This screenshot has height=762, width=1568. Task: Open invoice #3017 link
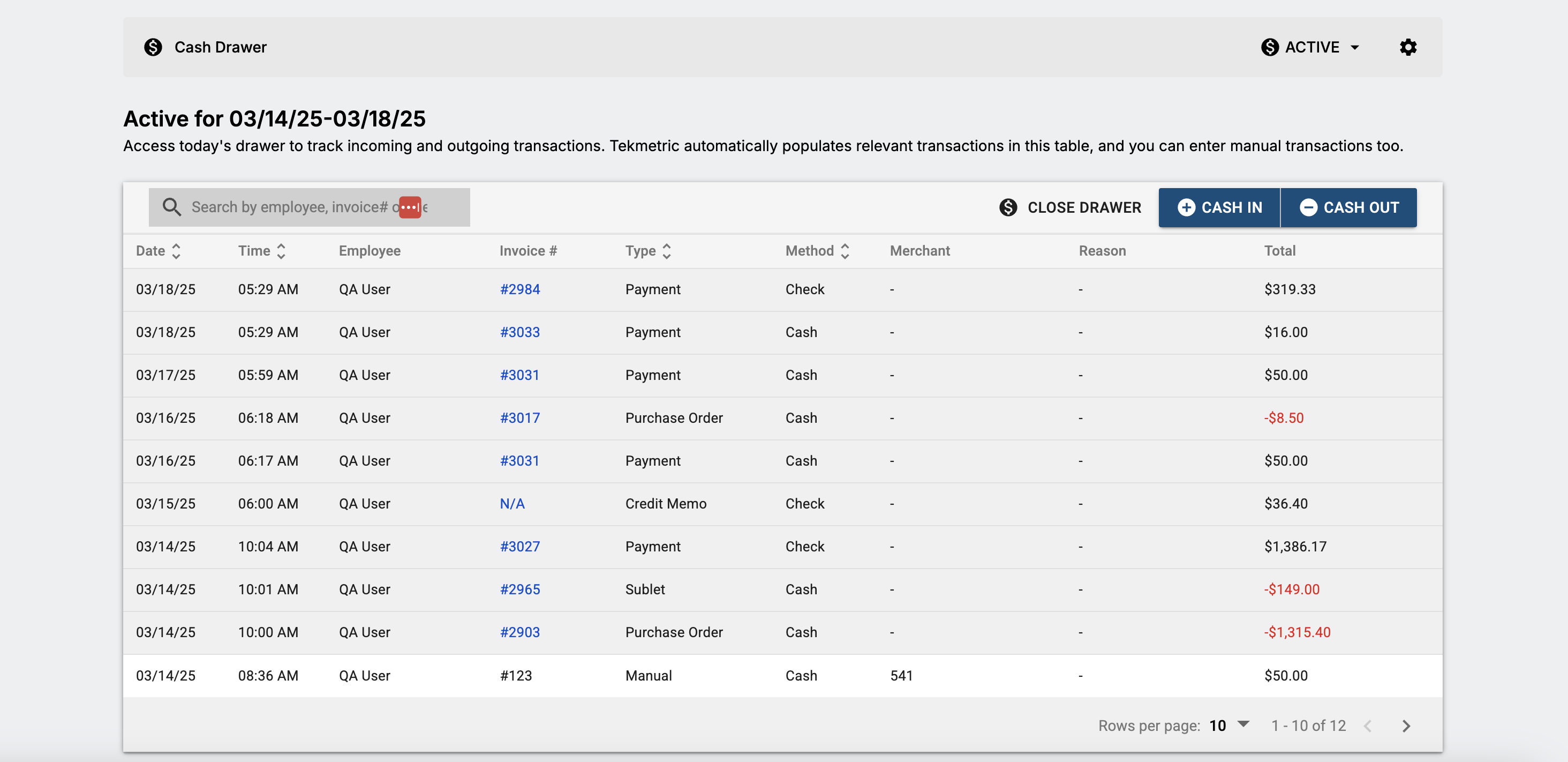coord(520,418)
